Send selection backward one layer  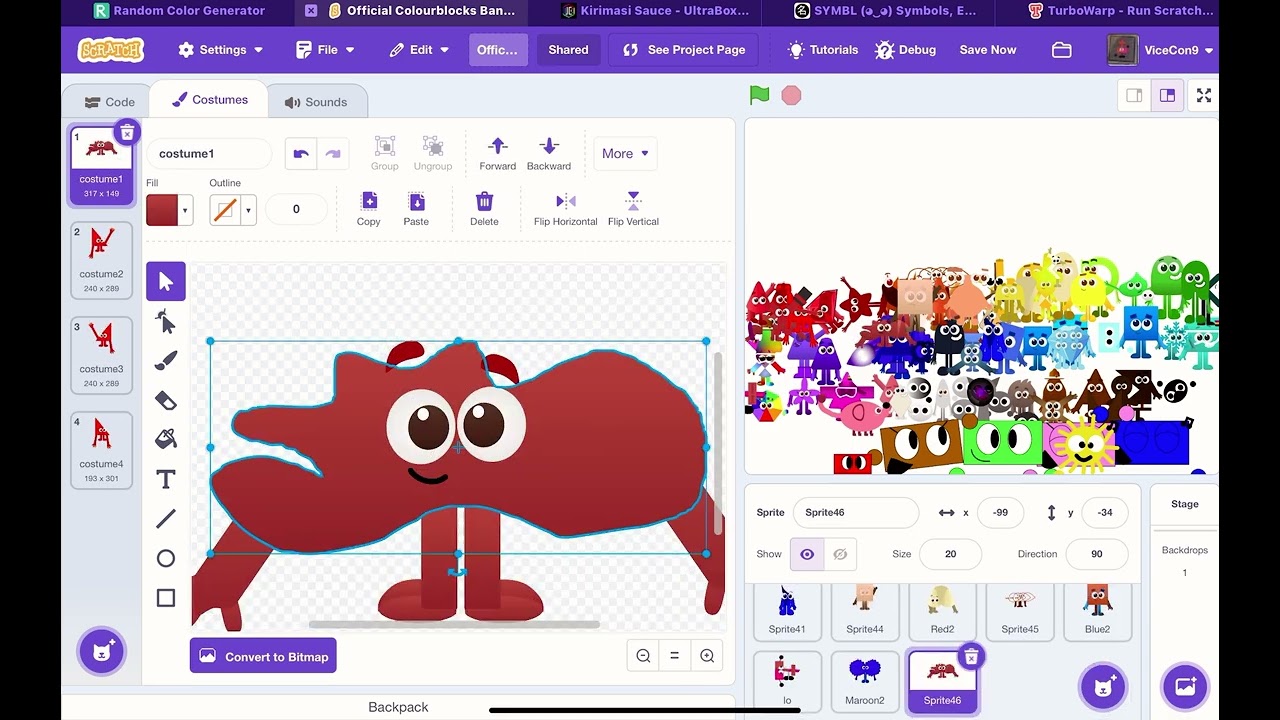point(549,154)
